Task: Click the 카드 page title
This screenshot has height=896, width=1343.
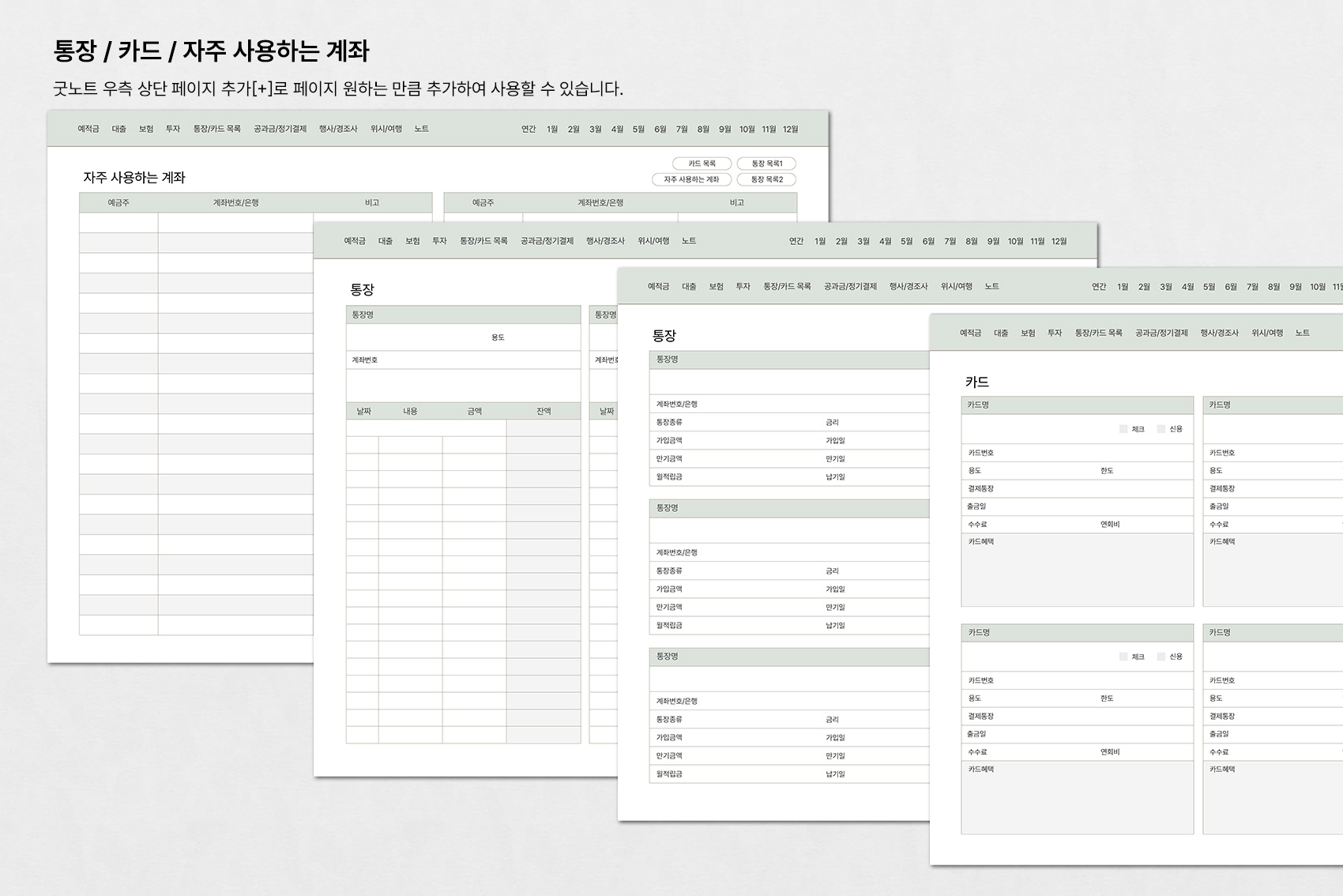Action: (977, 382)
